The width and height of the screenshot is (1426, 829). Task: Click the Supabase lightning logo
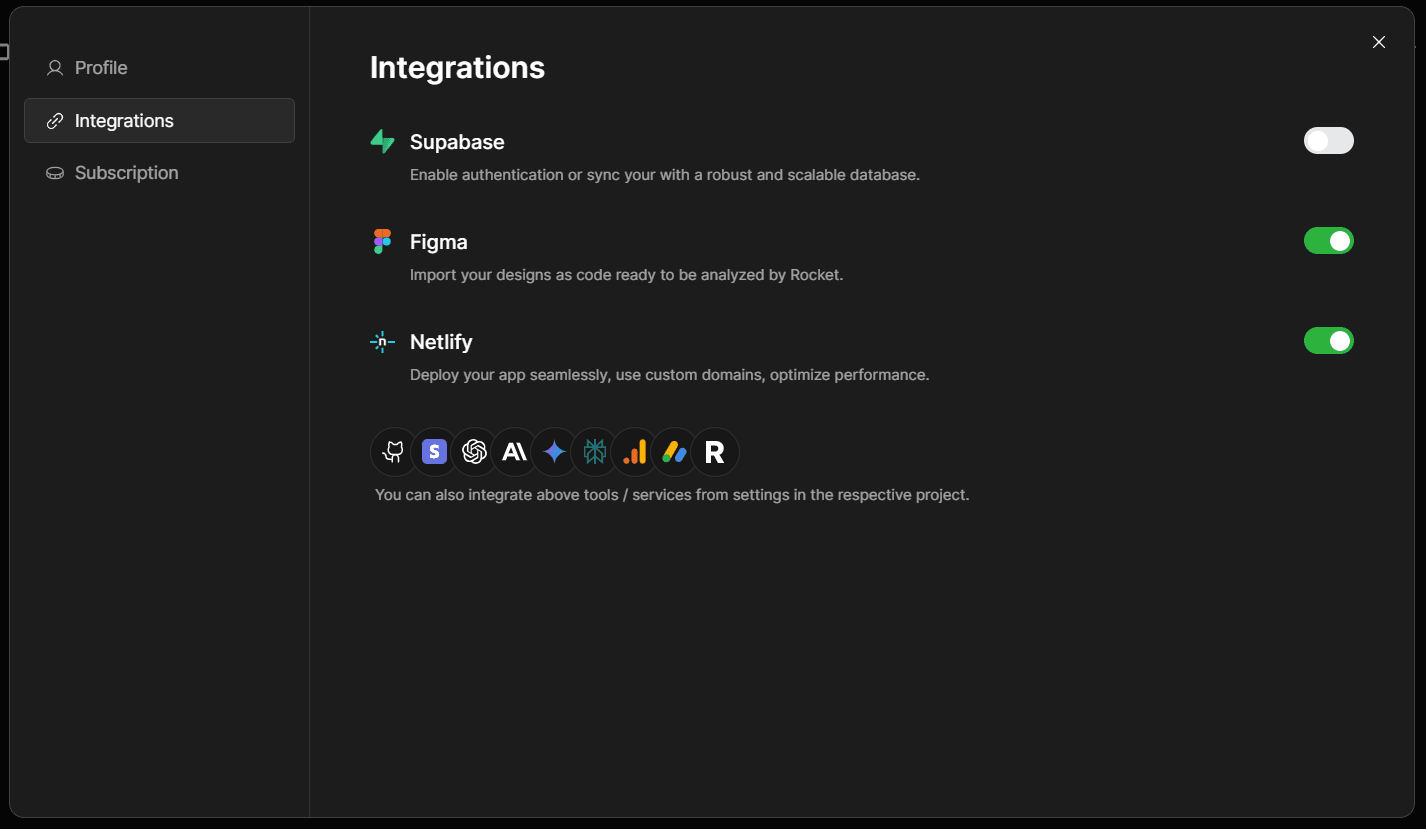pos(382,141)
